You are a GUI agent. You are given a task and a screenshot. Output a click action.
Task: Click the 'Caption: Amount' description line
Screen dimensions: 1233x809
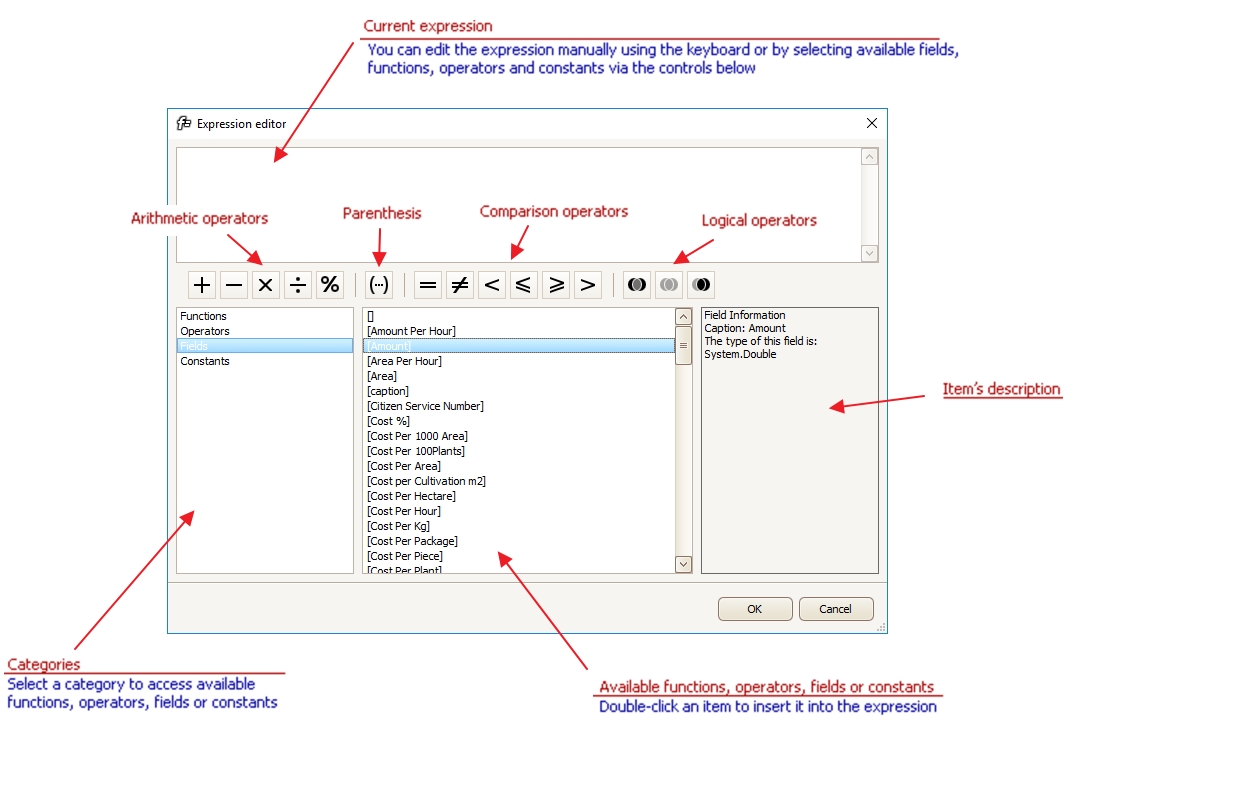click(x=745, y=328)
